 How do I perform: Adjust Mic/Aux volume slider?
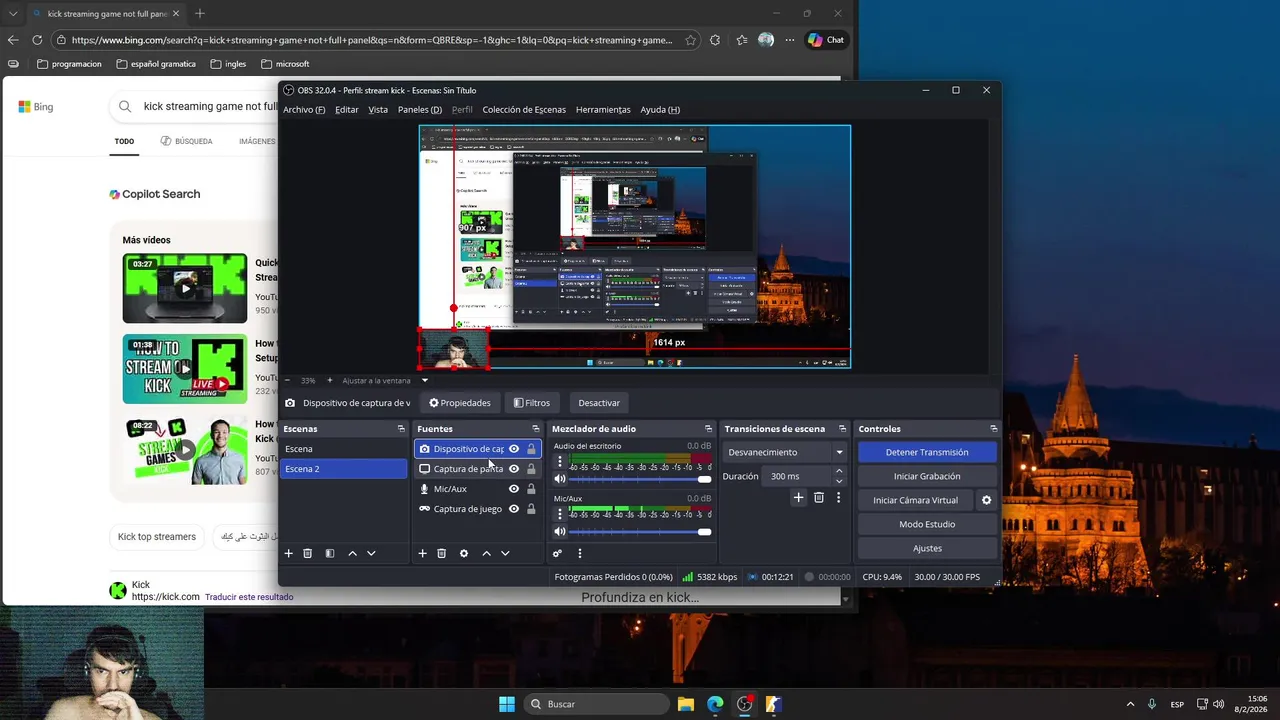click(640, 532)
